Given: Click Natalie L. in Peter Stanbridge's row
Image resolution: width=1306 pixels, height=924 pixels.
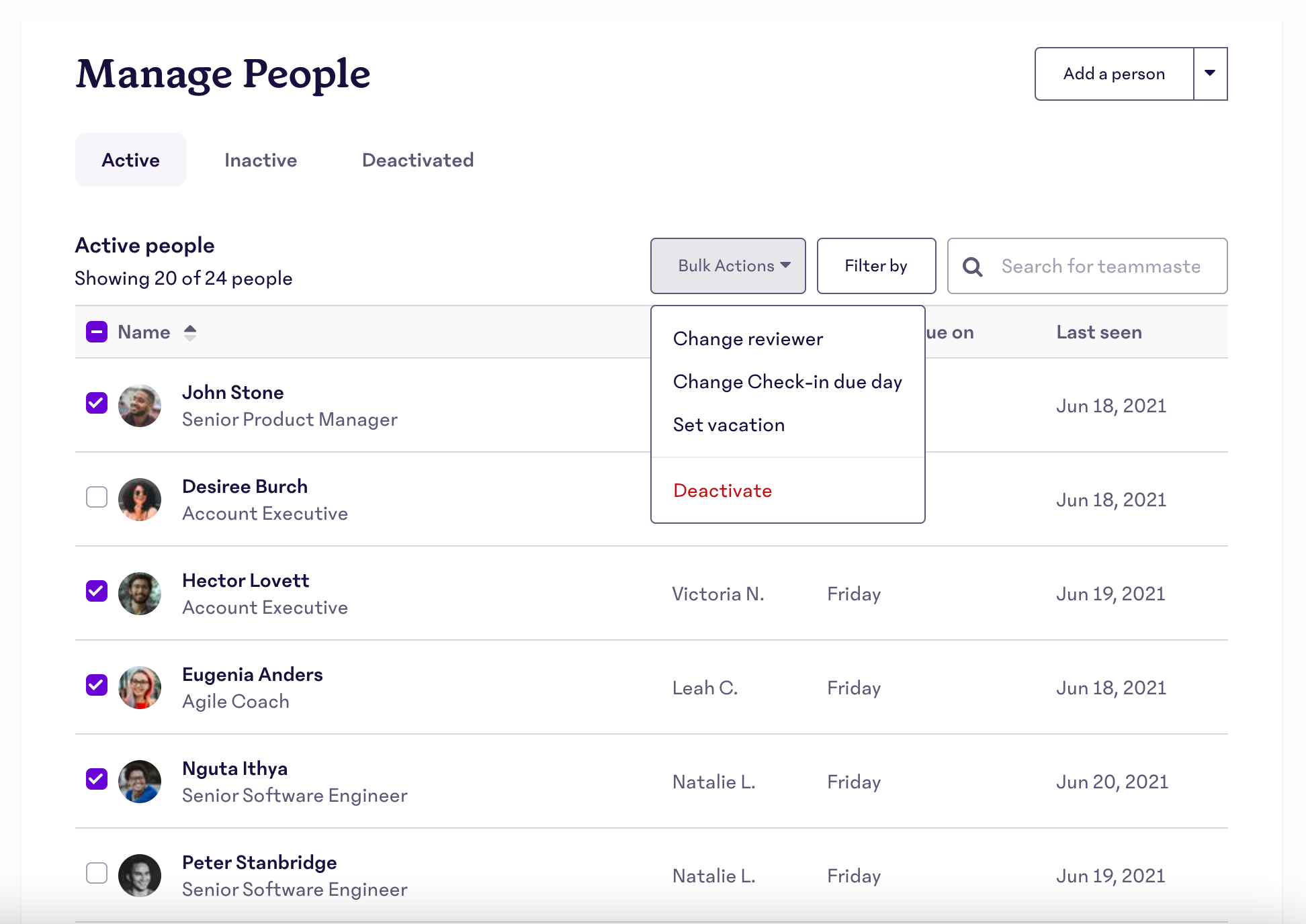Looking at the screenshot, I should [714, 876].
